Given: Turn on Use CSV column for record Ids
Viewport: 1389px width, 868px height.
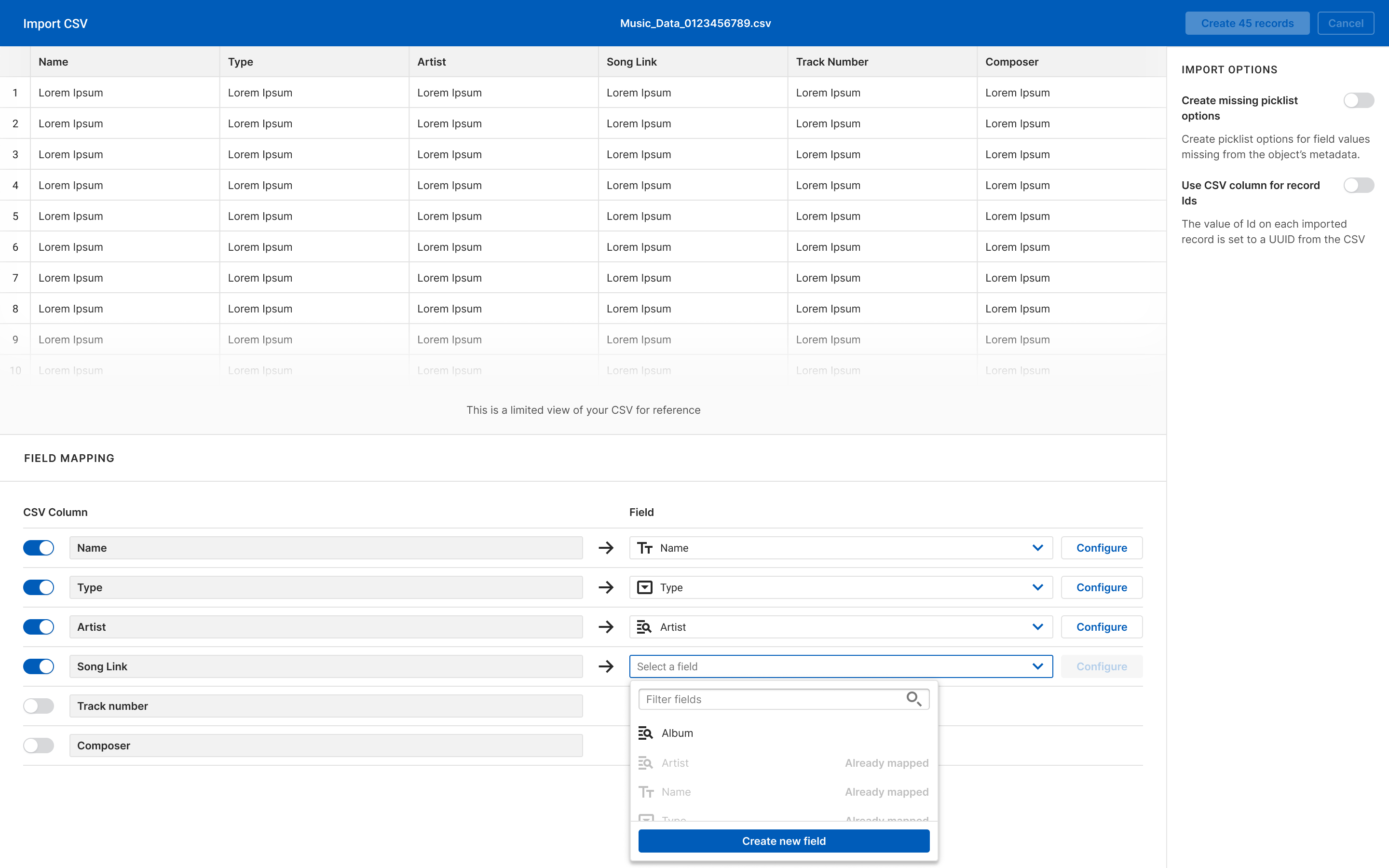Looking at the screenshot, I should pyautogui.click(x=1358, y=186).
